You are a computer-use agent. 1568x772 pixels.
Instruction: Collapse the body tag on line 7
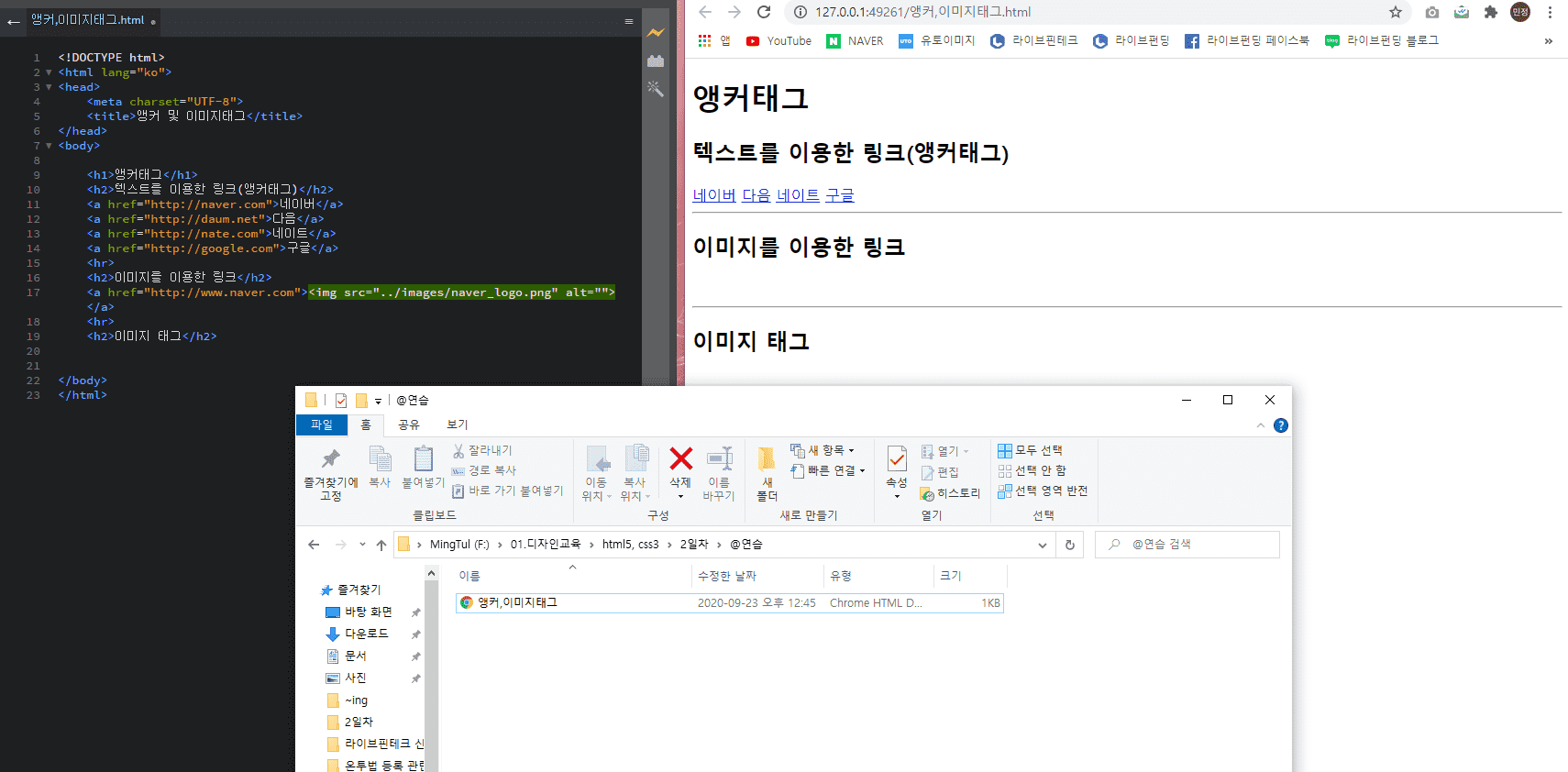(49, 146)
